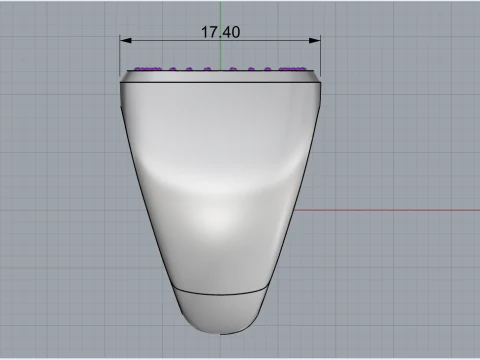This screenshot has height=360, width=480.
Task: Click the right arrowhead of dimension line
Action: tap(315, 41)
